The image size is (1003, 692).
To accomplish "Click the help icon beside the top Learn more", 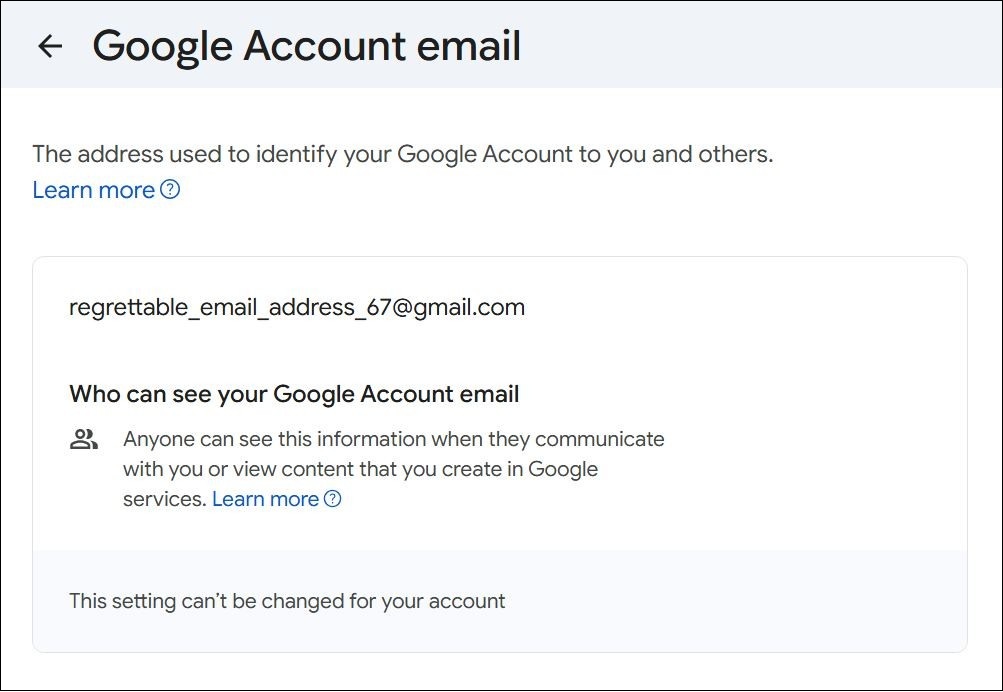I will 171,189.
